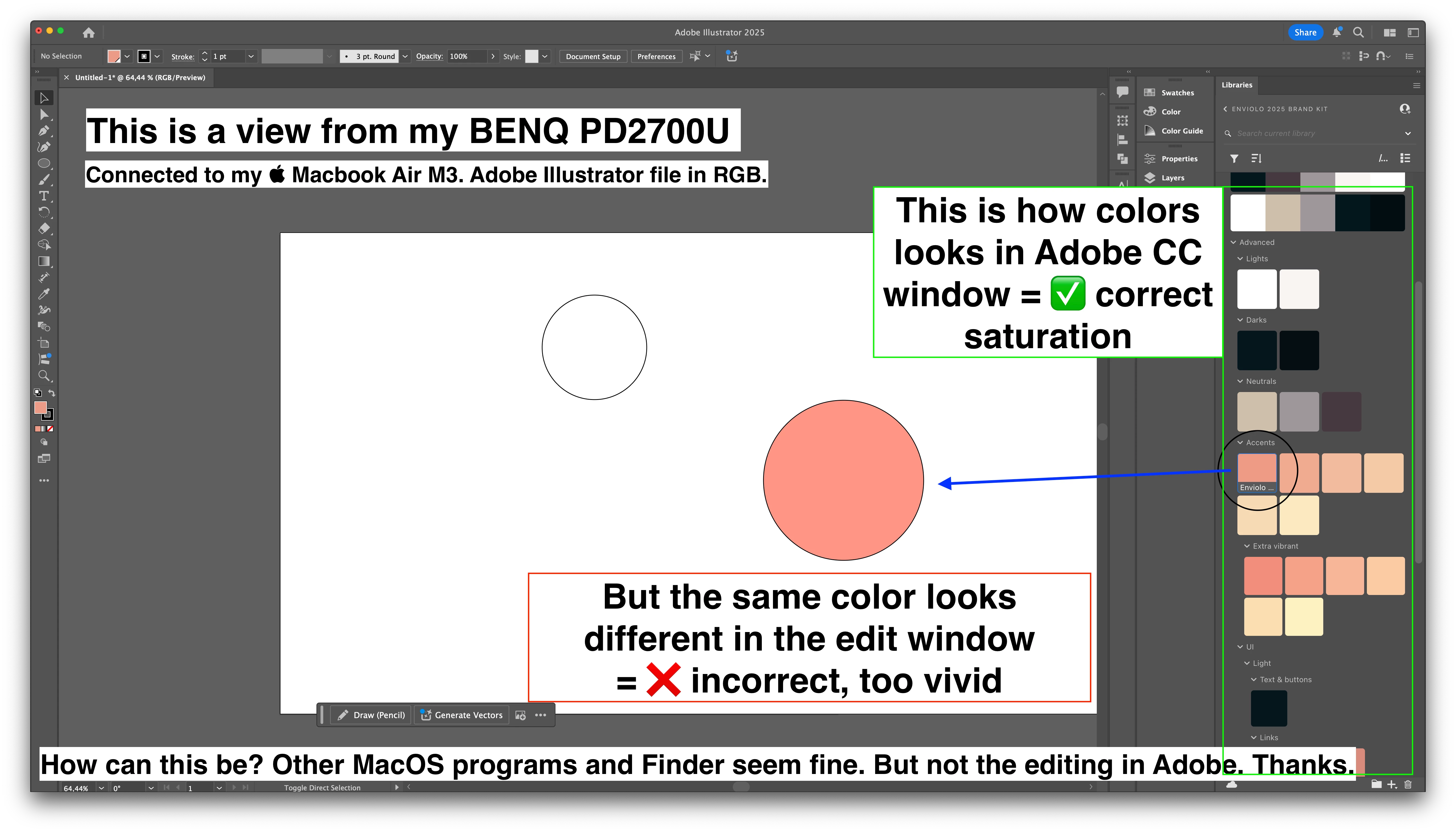The image size is (1456, 832).
Task: Select the Eyedropper tool
Action: point(43,294)
